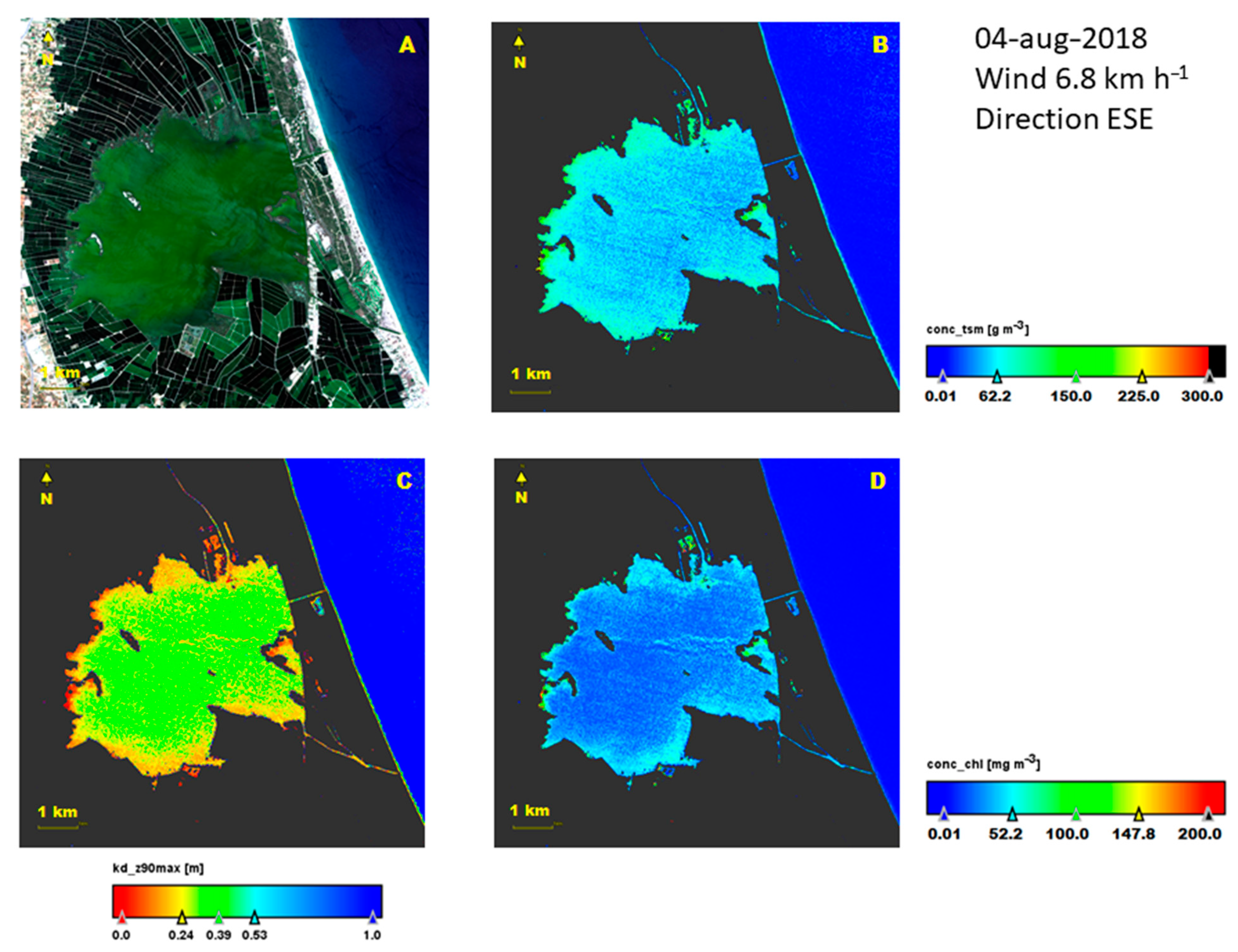Viewport: 1238px width, 952px height.
Task: Click the north arrow in panel A
Action: click(x=48, y=38)
